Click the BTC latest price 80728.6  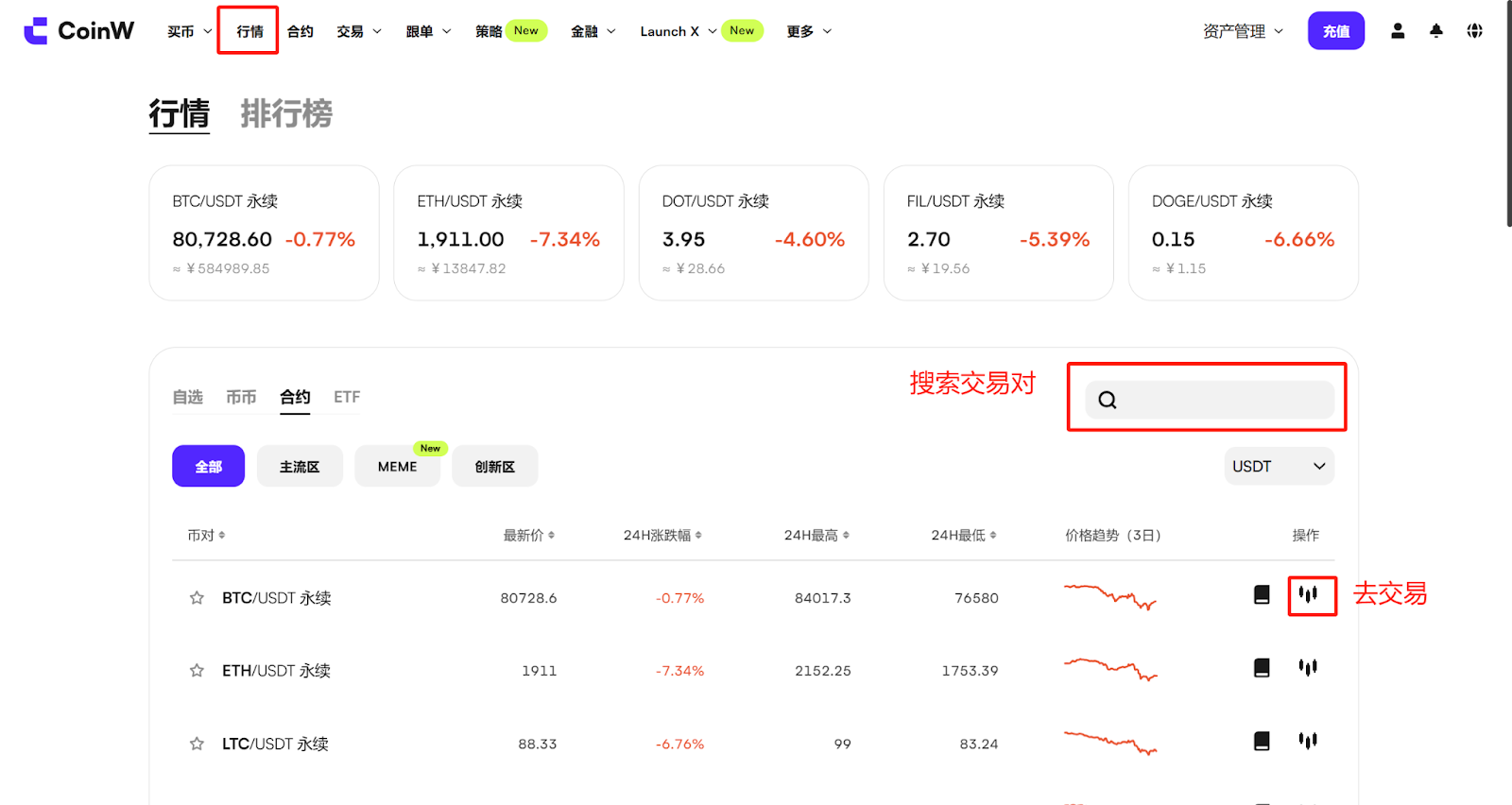[x=528, y=598]
